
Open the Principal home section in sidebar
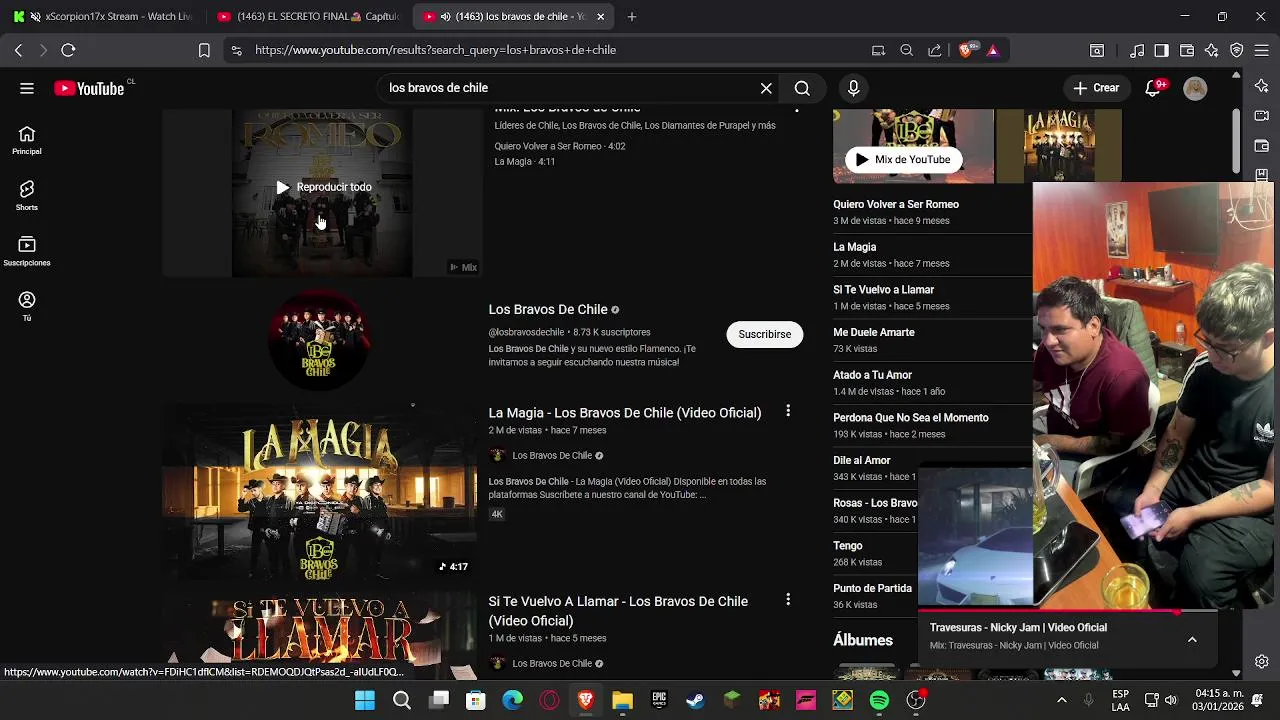click(x=27, y=141)
